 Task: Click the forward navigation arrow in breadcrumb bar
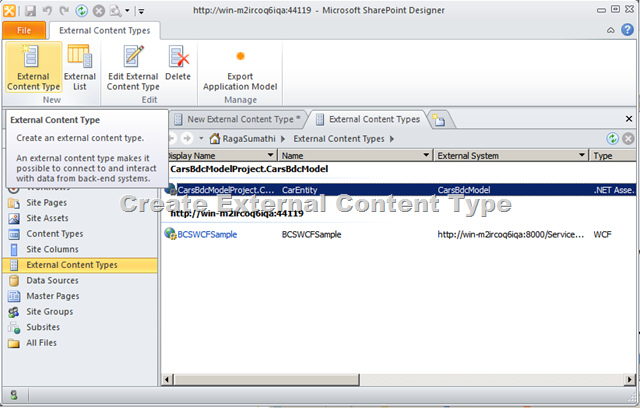[x=187, y=139]
